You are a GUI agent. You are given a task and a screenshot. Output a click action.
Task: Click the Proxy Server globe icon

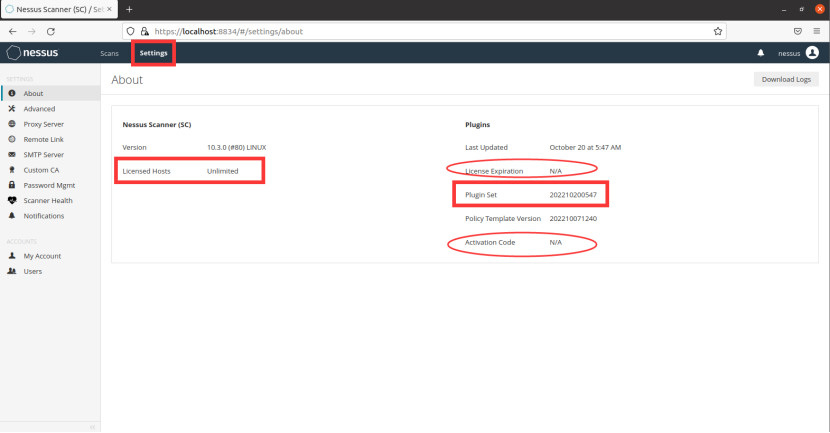click(x=12, y=124)
